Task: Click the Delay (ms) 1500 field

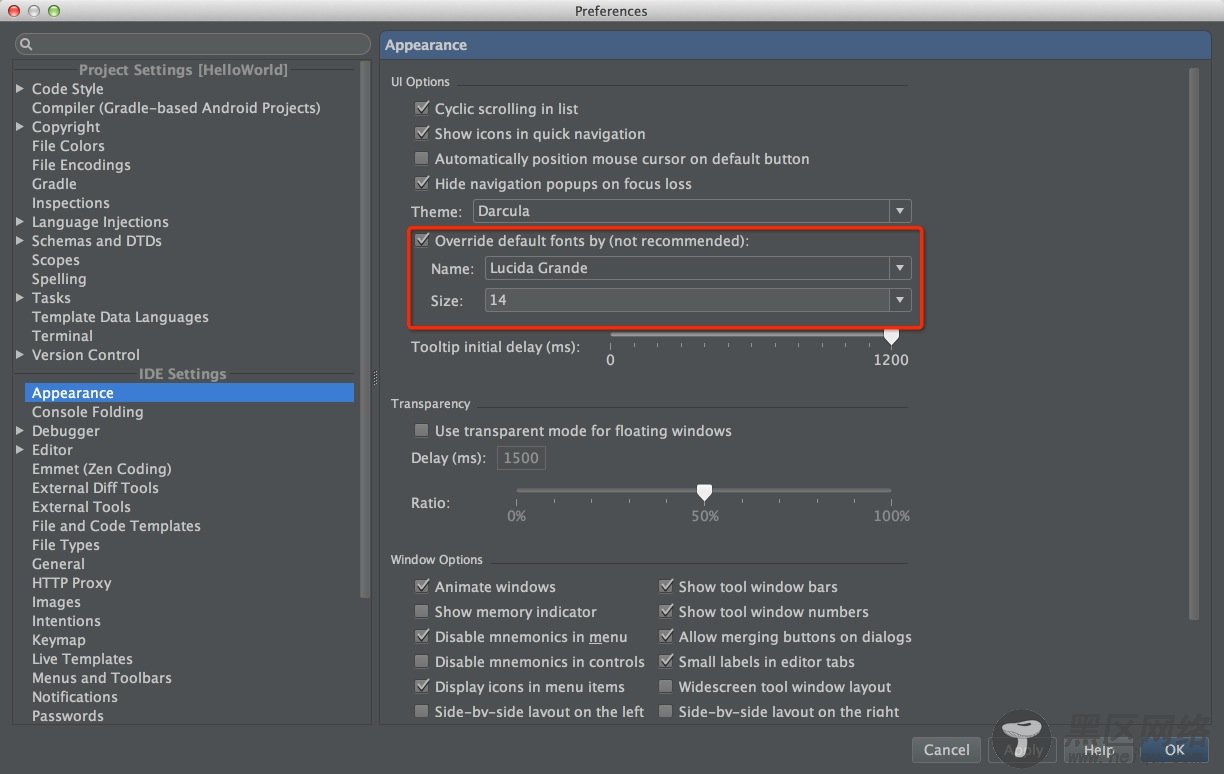Action: click(x=520, y=458)
